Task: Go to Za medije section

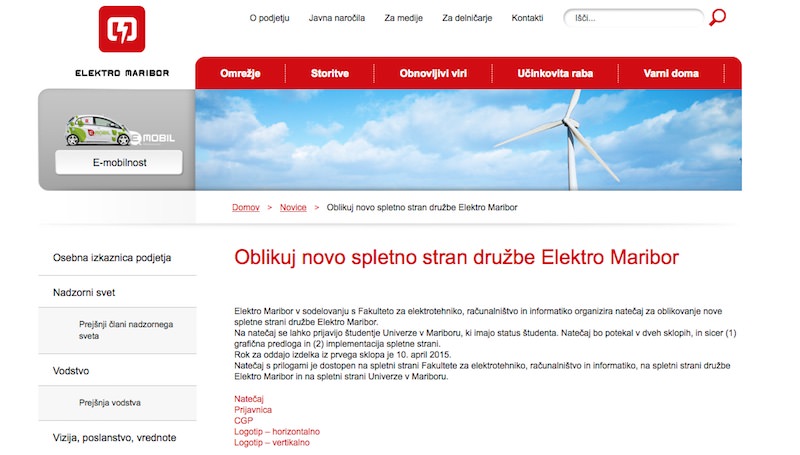Action: pos(404,18)
